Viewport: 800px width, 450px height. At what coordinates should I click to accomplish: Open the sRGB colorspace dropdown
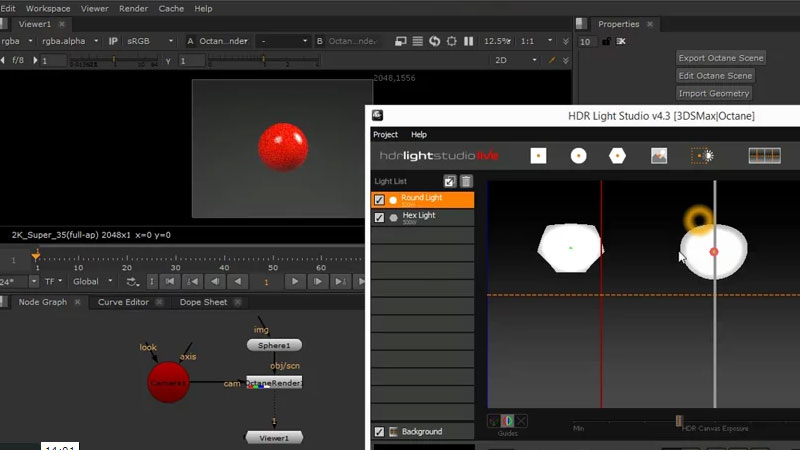pyautogui.click(x=149, y=41)
